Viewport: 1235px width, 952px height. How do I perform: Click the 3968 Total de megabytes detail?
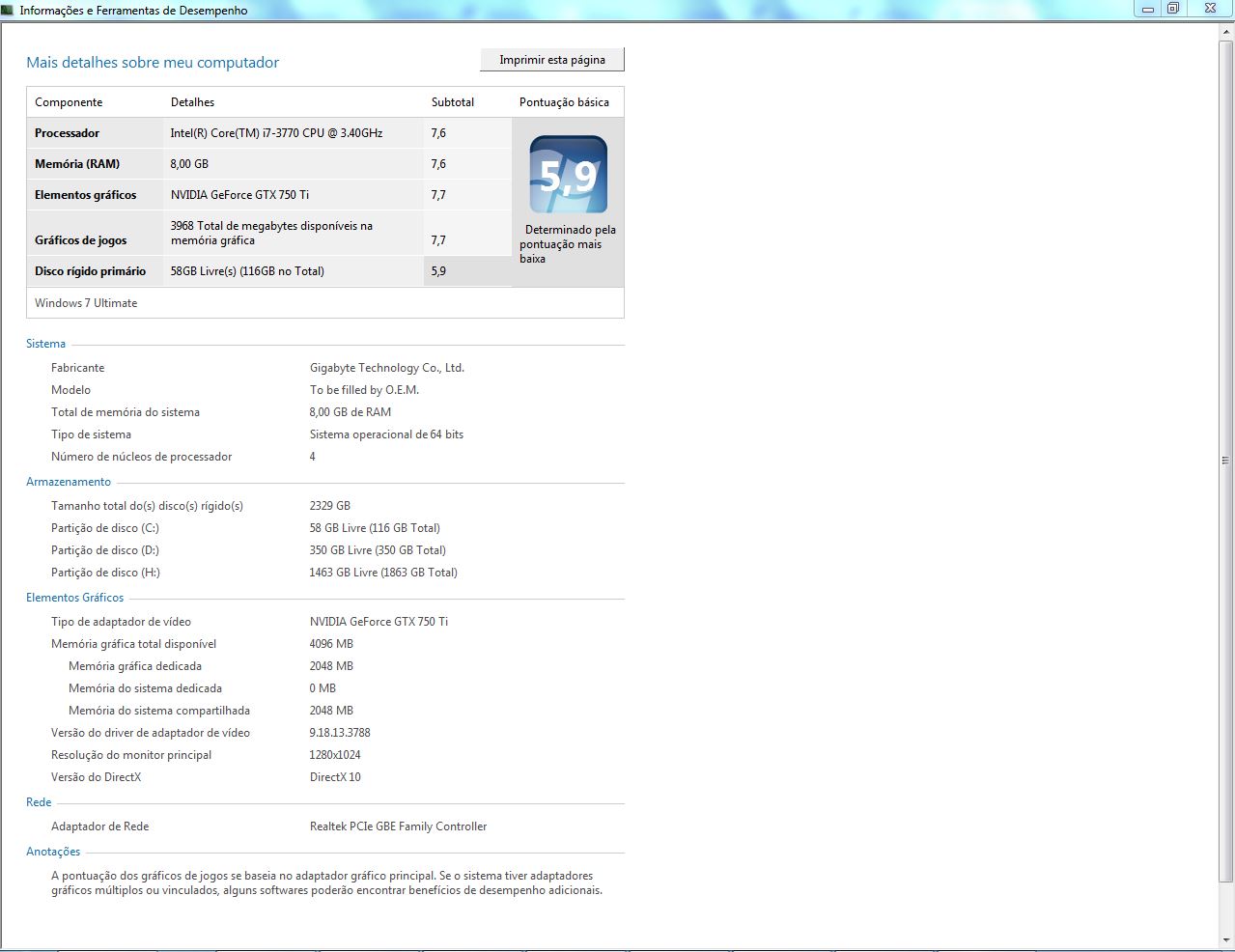coord(271,233)
